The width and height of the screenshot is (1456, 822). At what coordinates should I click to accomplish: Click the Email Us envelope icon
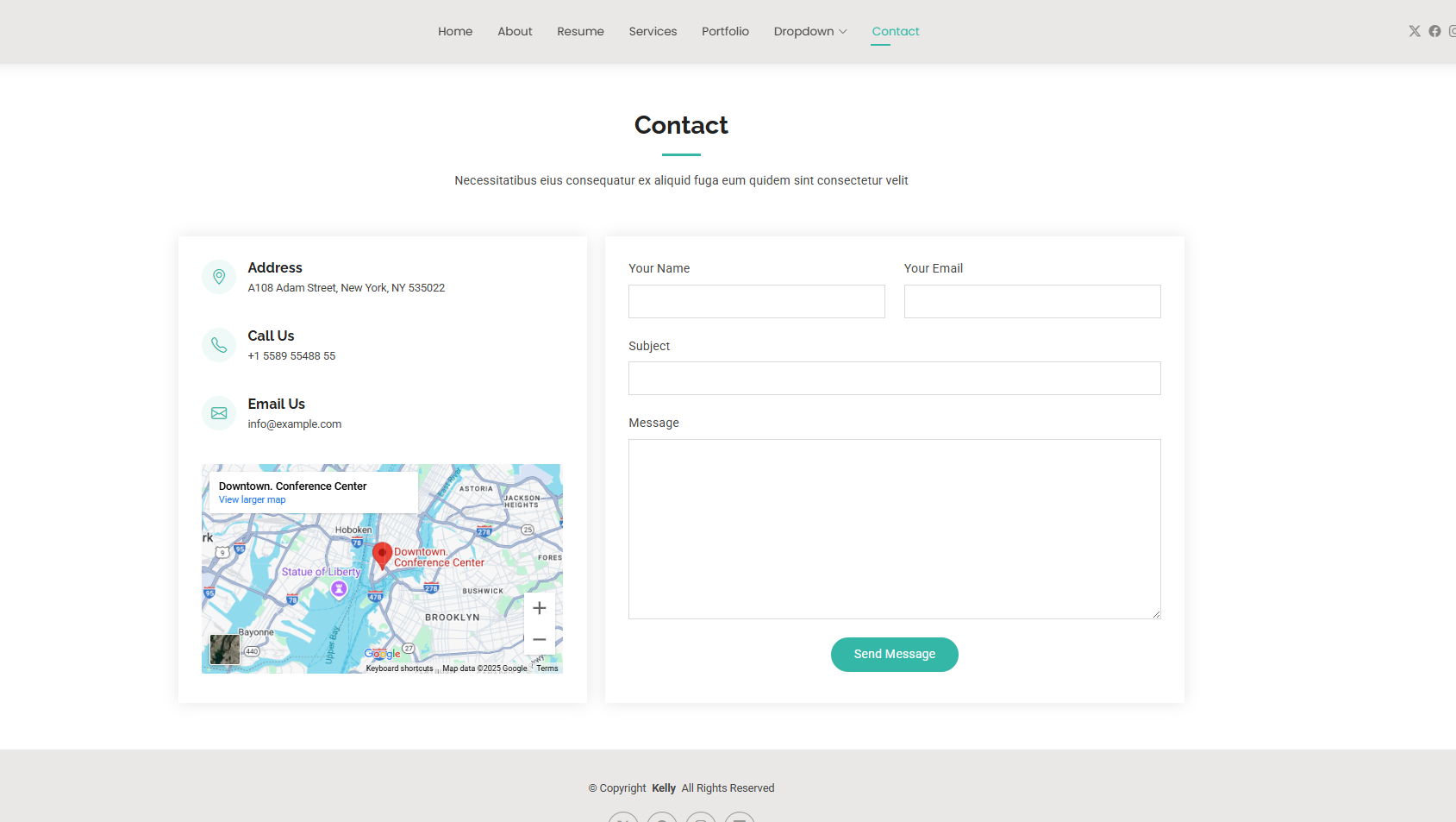click(x=219, y=413)
